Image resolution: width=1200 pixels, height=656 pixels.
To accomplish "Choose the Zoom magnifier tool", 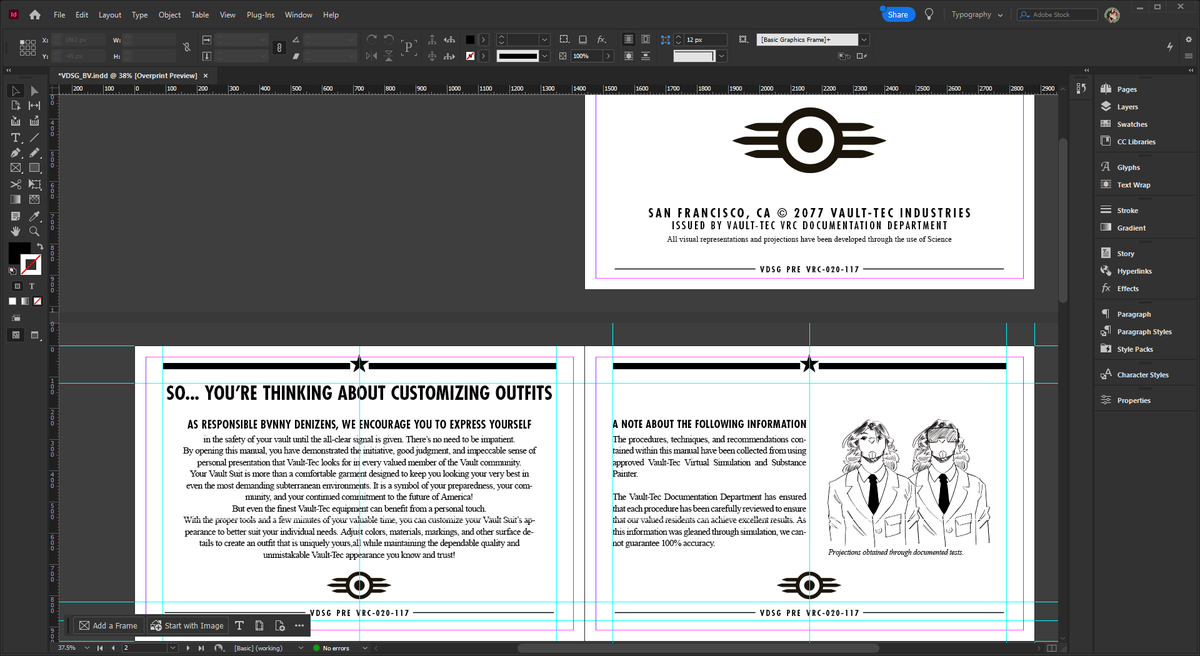I will (x=34, y=231).
